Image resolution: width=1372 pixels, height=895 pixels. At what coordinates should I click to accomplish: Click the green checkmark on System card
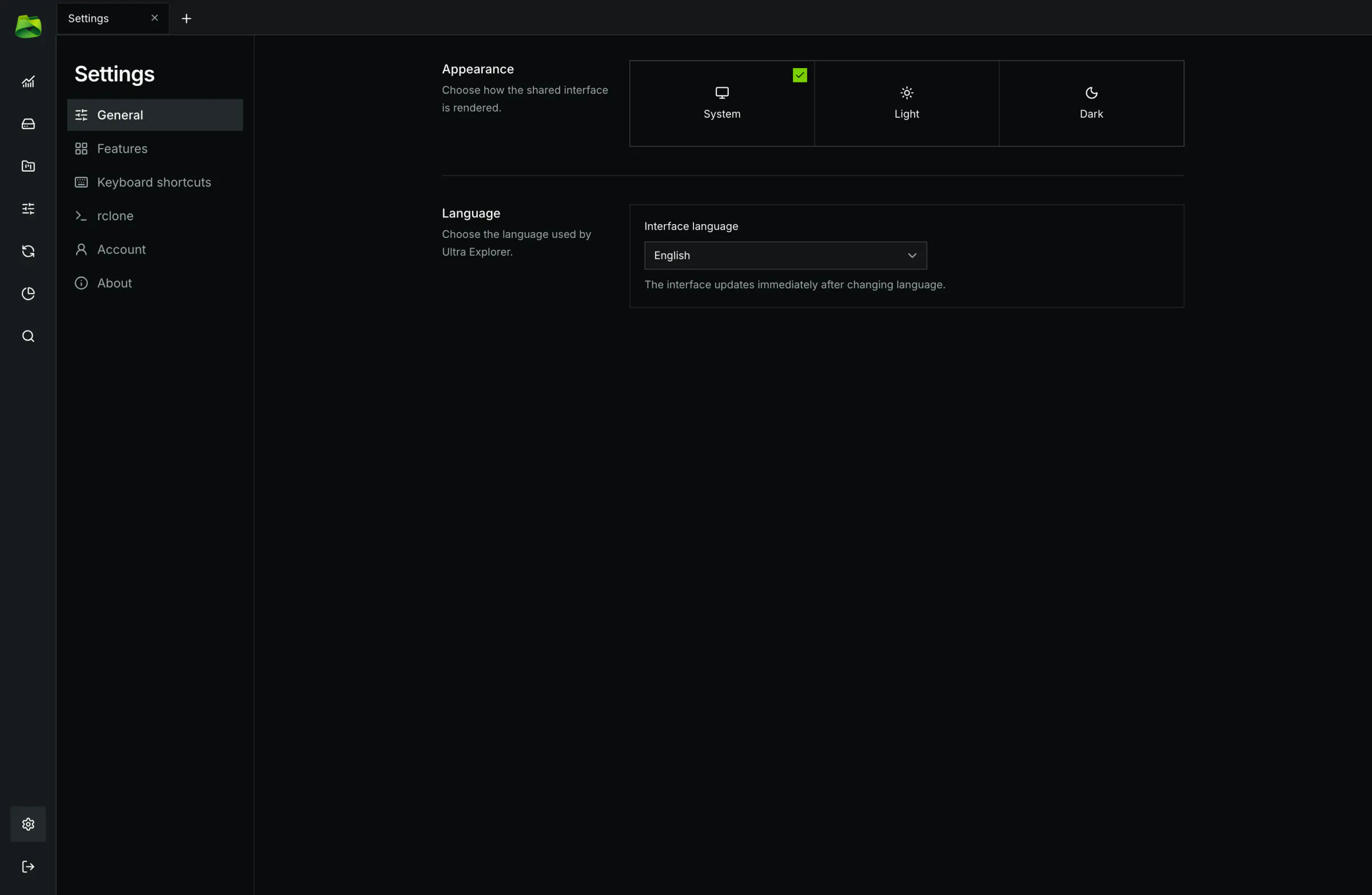tap(800, 75)
